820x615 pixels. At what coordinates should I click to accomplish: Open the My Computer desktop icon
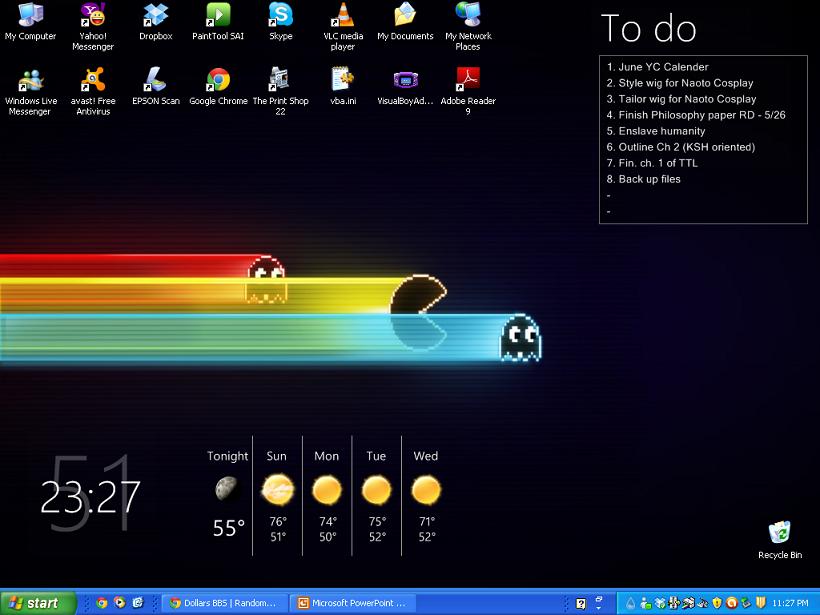30,22
